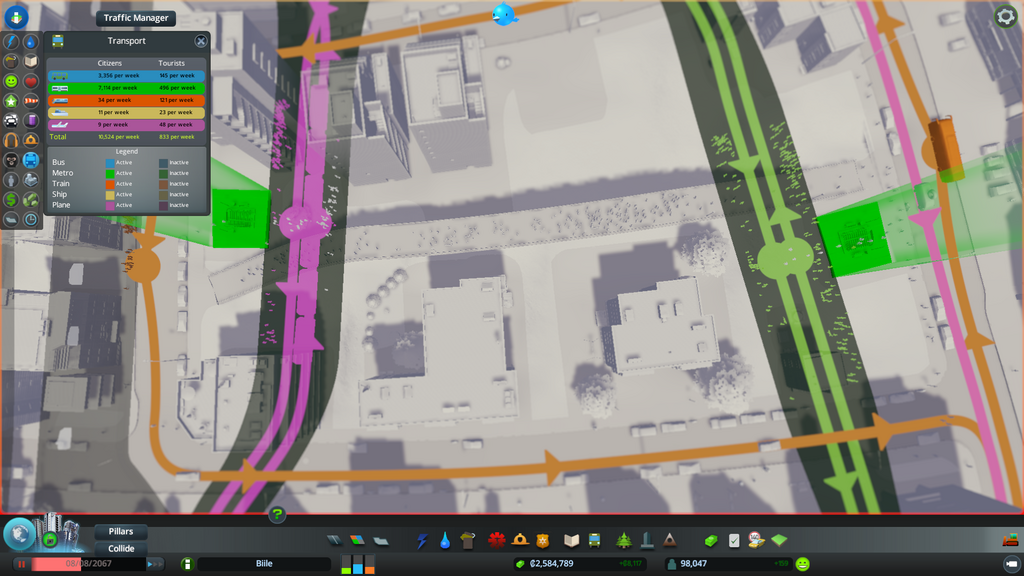Open the Electricity info view
The width and height of the screenshot is (1024, 576).
click(11, 42)
